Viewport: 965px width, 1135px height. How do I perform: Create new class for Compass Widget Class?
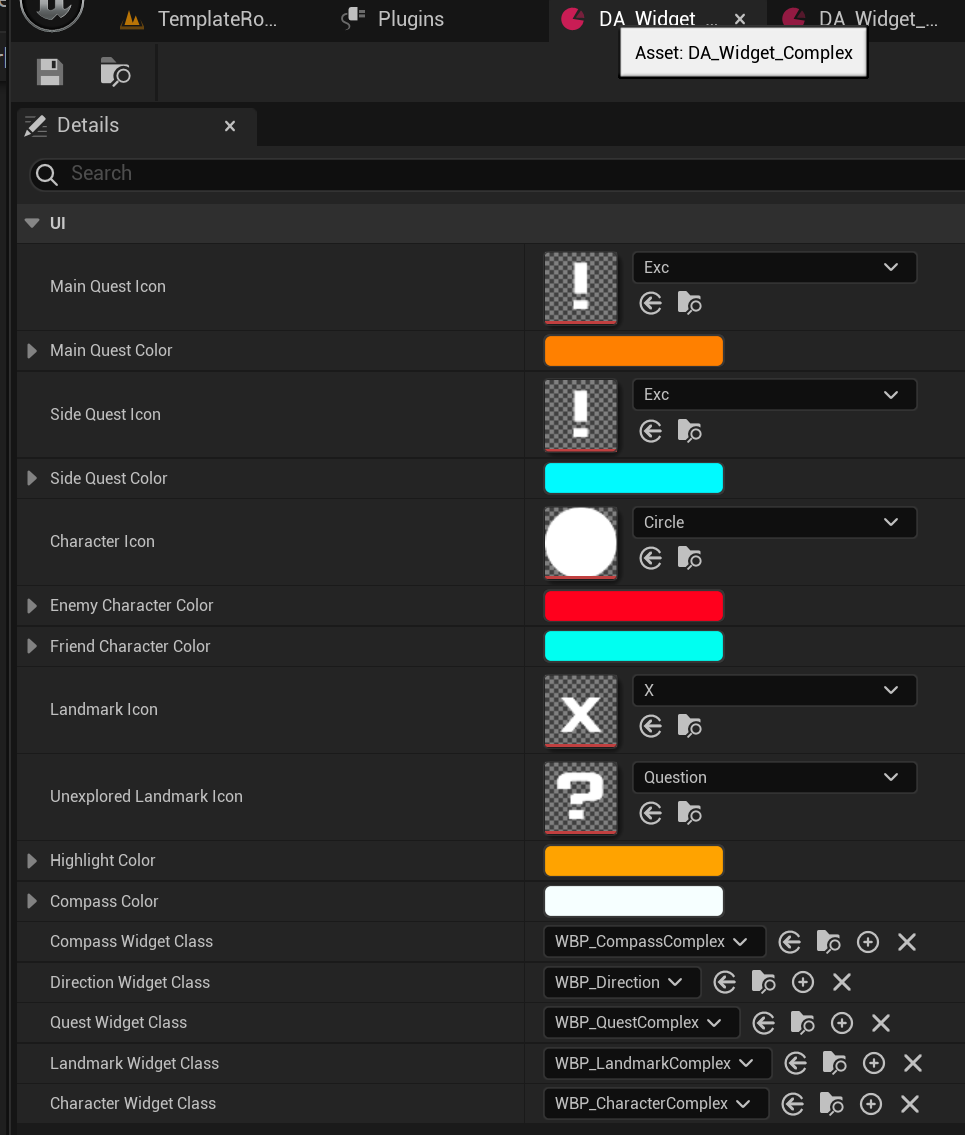click(867, 942)
